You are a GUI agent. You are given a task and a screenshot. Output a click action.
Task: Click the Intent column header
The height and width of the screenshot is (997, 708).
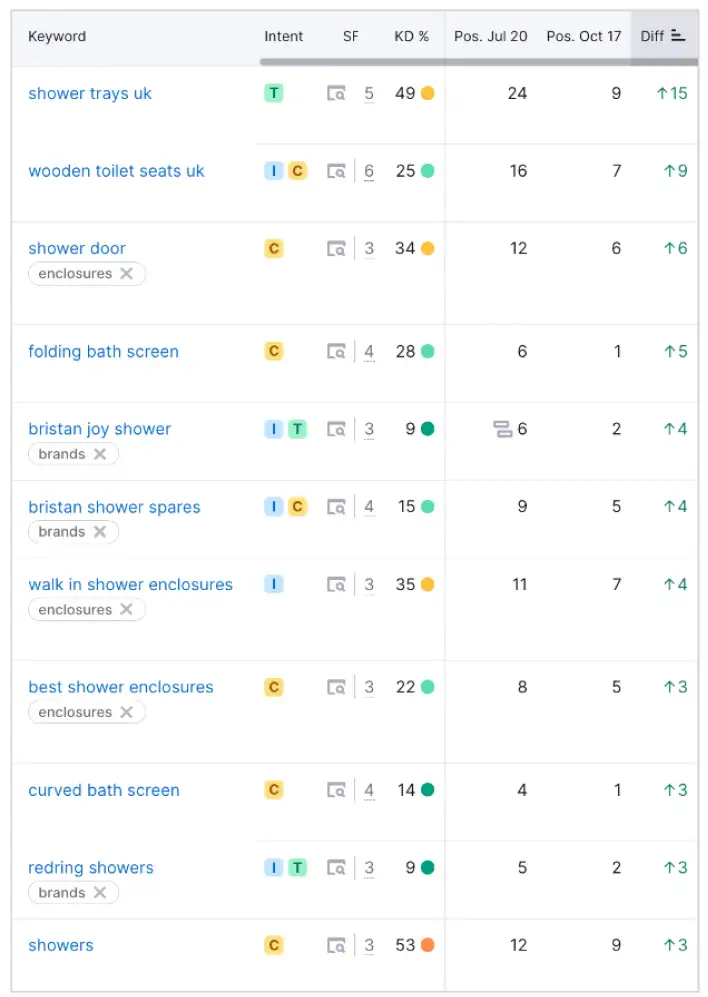point(284,36)
